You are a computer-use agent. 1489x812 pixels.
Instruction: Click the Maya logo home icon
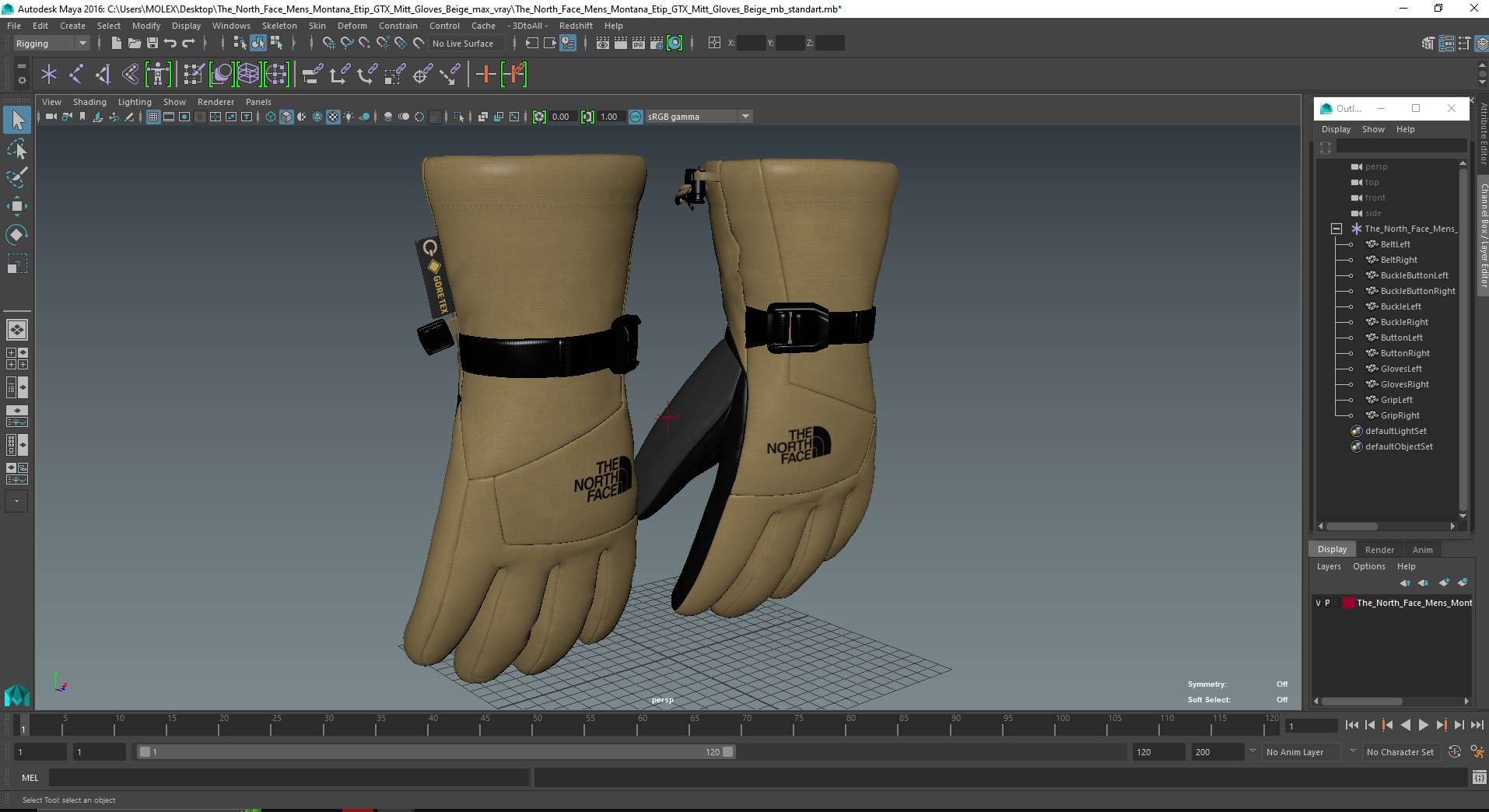pyautogui.click(x=17, y=695)
